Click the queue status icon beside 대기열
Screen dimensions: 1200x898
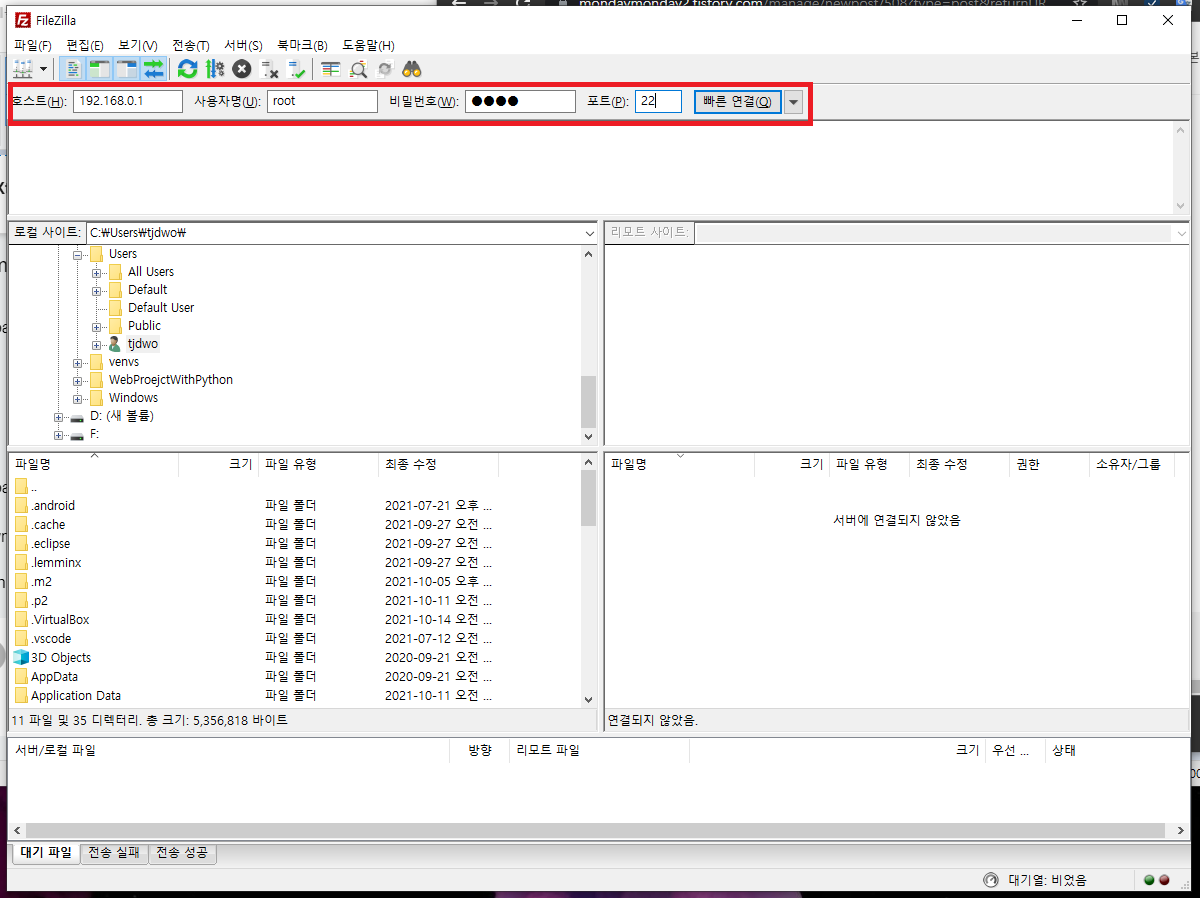point(990,881)
